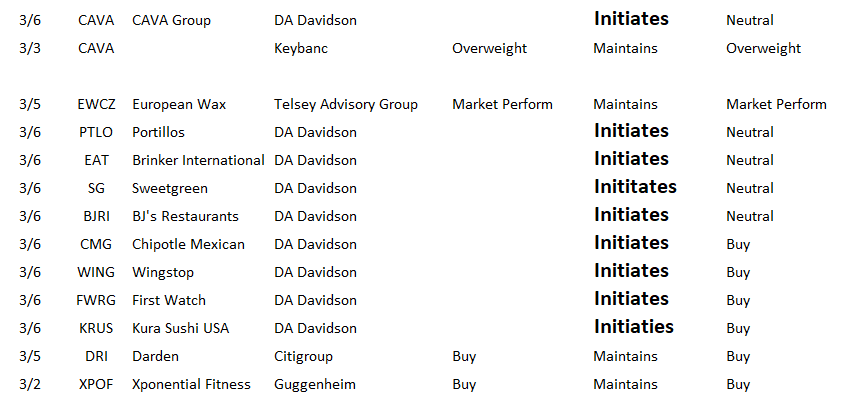Select the BJRI ticker cell
This screenshot has width=845, height=407.
(x=96, y=216)
